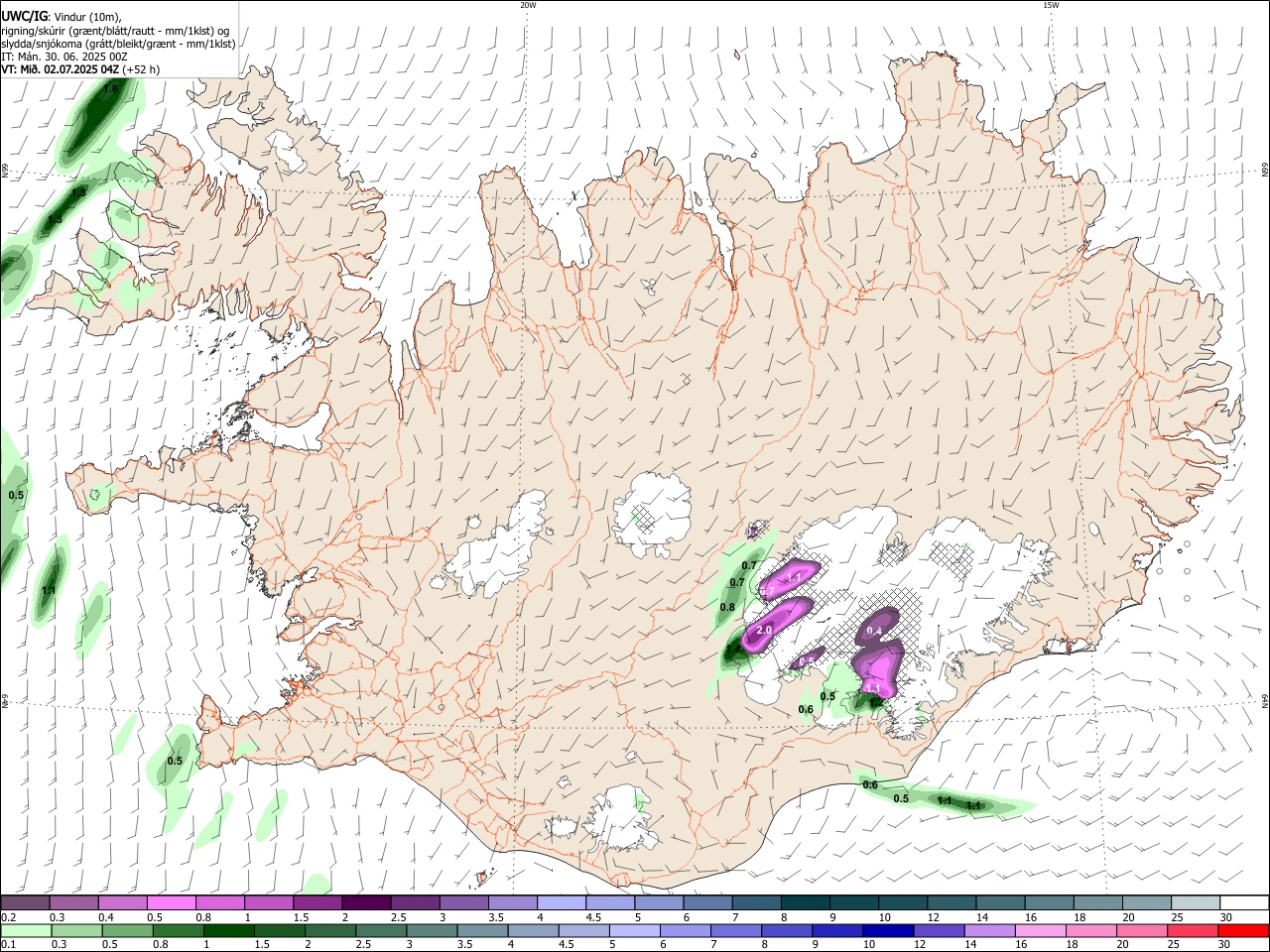The width and height of the screenshot is (1270, 952).
Task: Select the pale lavender snow swatch at 4
Action: (x=560, y=902)
